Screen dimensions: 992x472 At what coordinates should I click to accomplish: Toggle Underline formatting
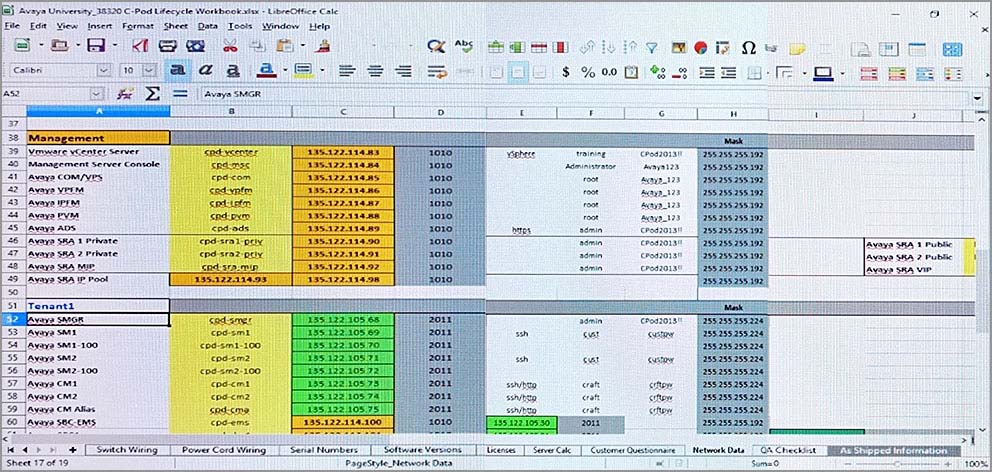point(233,71)
